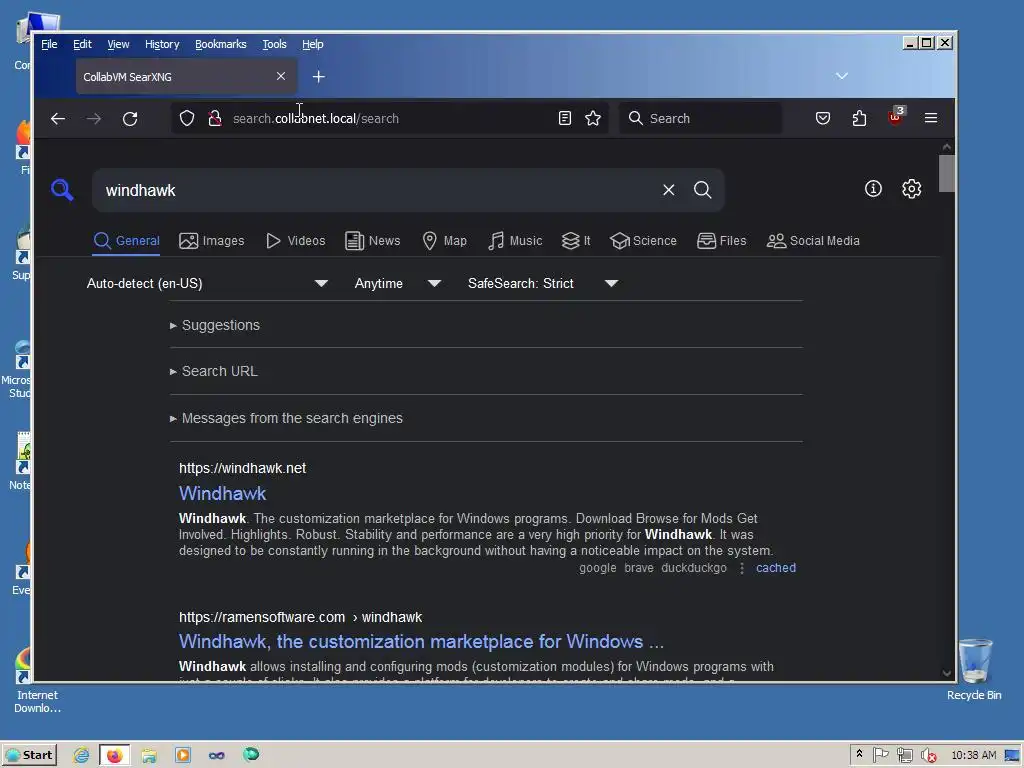The width and height of the screenshot is (1024, 768).
Task: Click the browser address bar
Action: (389, 118)
